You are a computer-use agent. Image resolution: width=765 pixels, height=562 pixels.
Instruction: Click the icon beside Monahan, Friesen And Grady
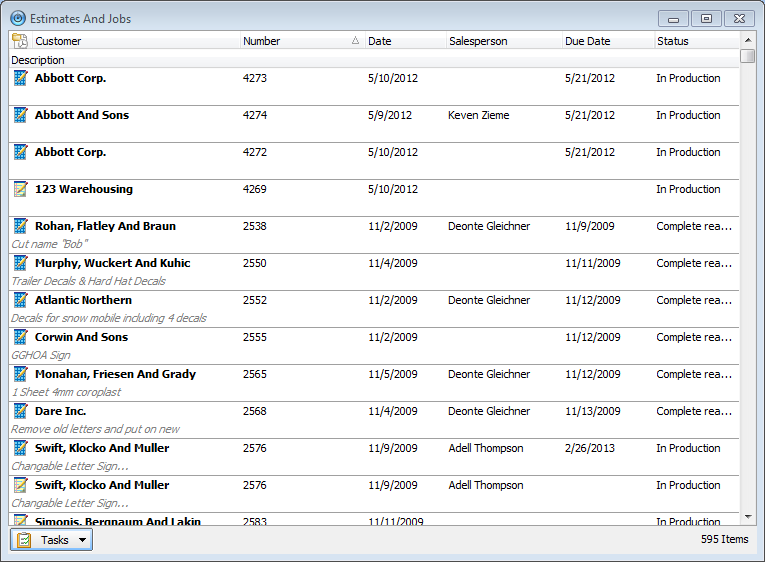pos(20,374)
